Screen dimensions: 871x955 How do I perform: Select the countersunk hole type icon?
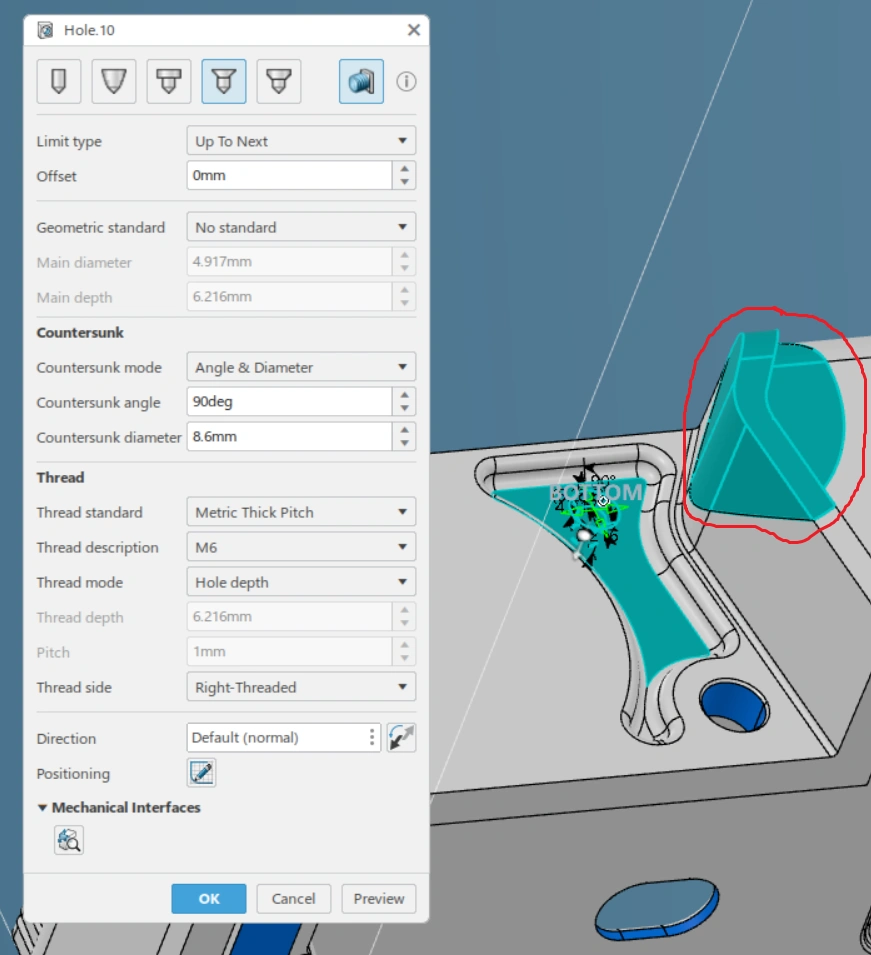(x=224, y=81)
